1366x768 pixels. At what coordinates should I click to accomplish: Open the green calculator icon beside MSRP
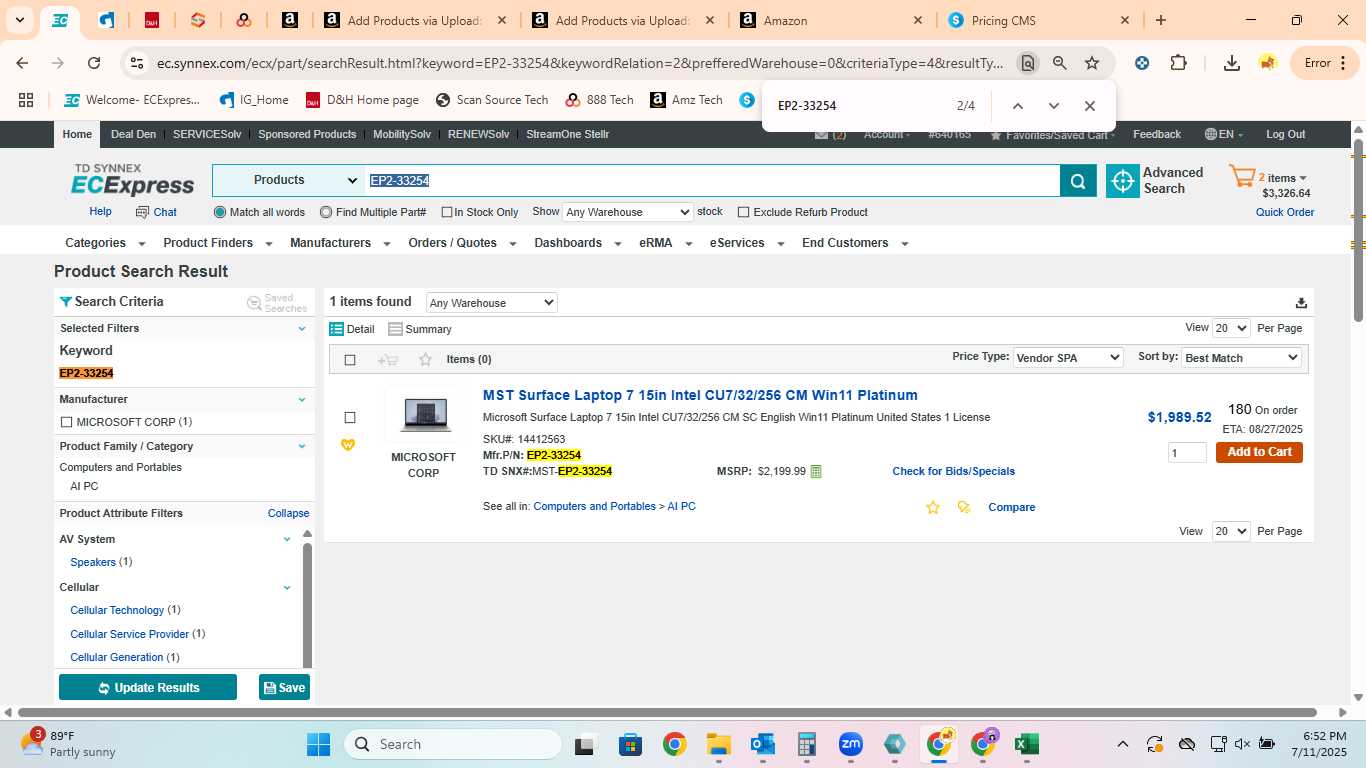pos(816,471)
